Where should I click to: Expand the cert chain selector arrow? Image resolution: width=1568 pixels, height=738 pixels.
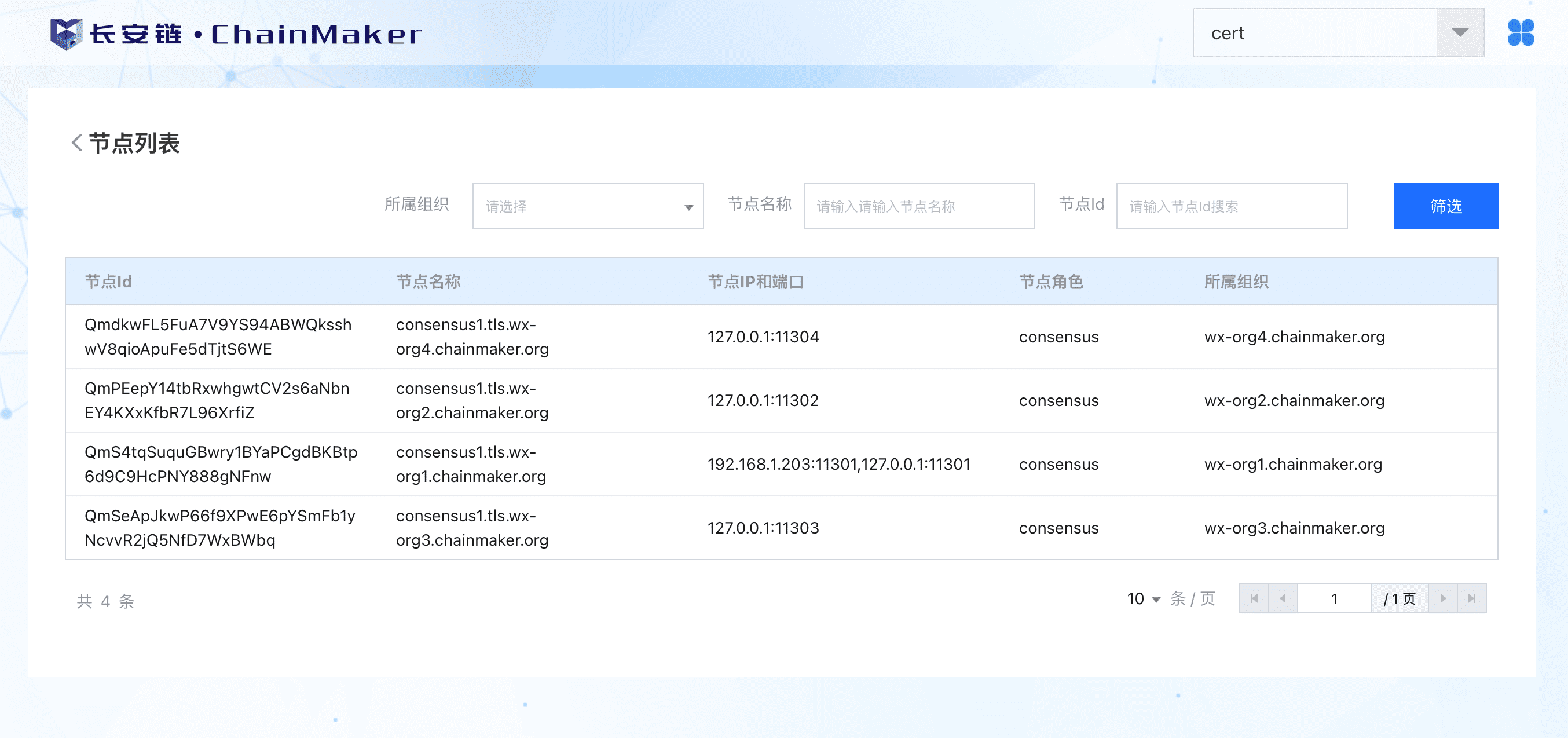coord(1460,33)
